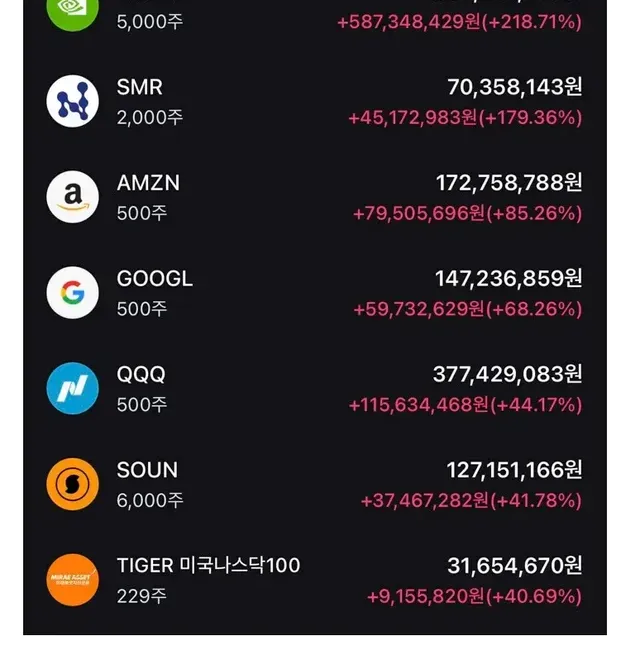Click the green NVIDIA logo icon

[x=73, y=10]
